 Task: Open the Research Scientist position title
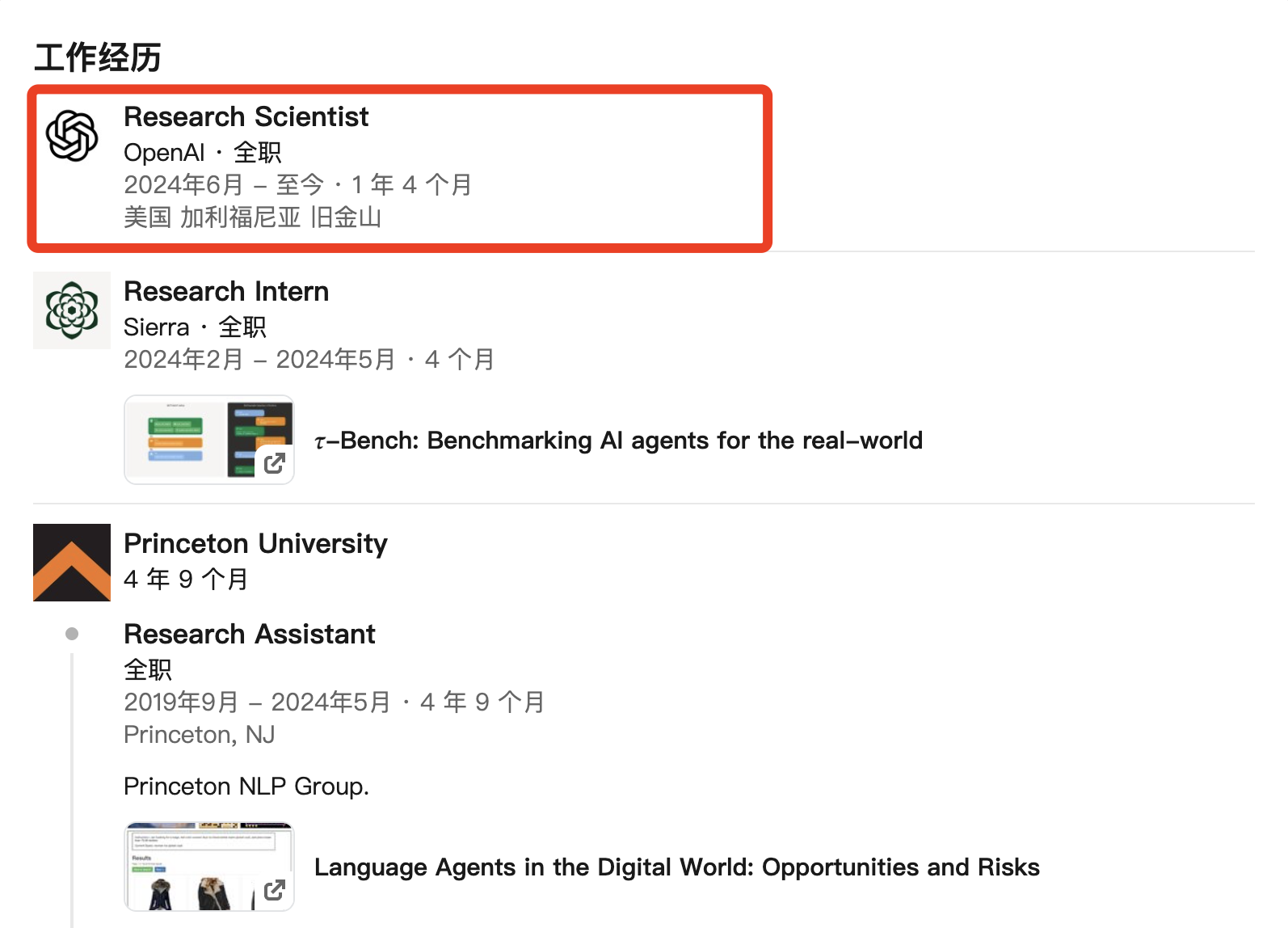pos(246,117)
